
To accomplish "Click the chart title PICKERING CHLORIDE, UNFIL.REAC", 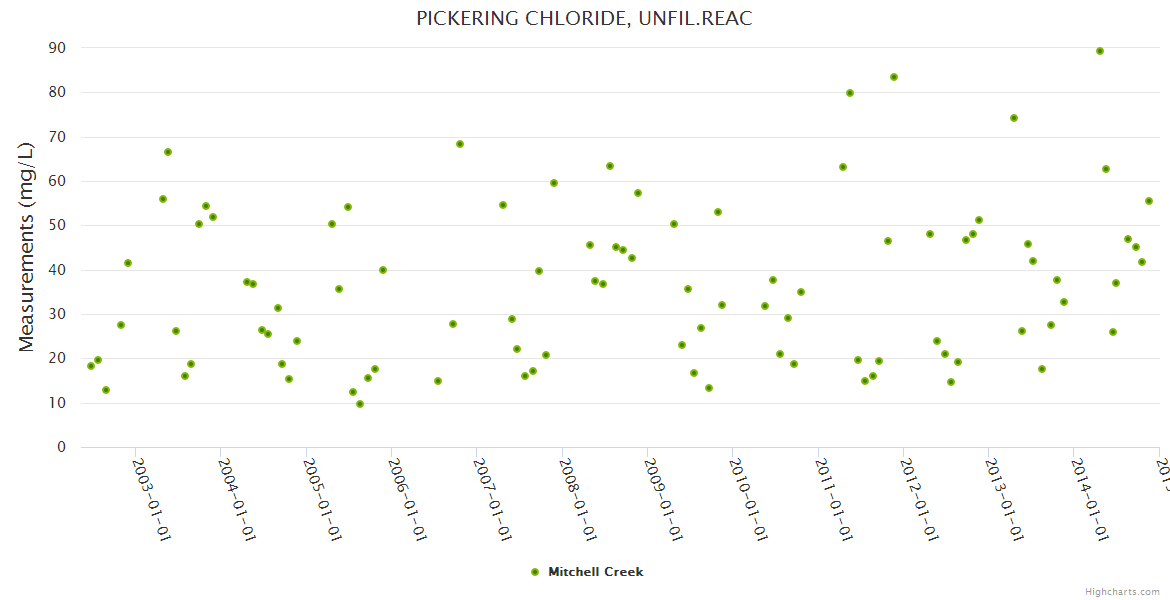I will pyautogui.click(x=584, y=19).
